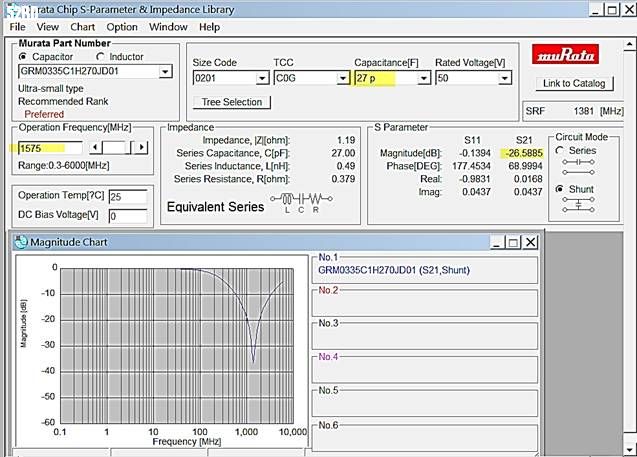Viewport: 637px width, 457px height.
Task: Click the Ultra-small type label
Action: [51, 89]
